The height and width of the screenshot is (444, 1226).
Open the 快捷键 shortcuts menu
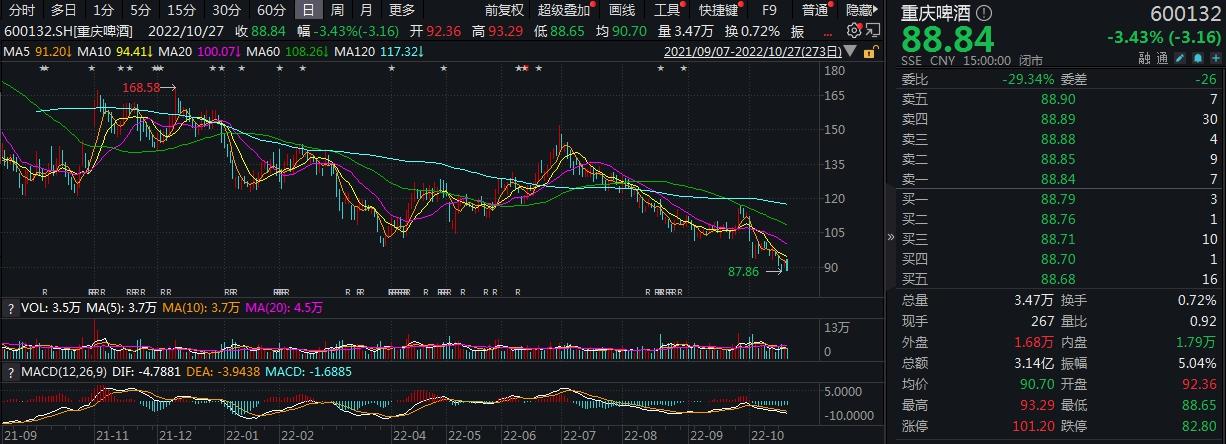tap(718, 10)
